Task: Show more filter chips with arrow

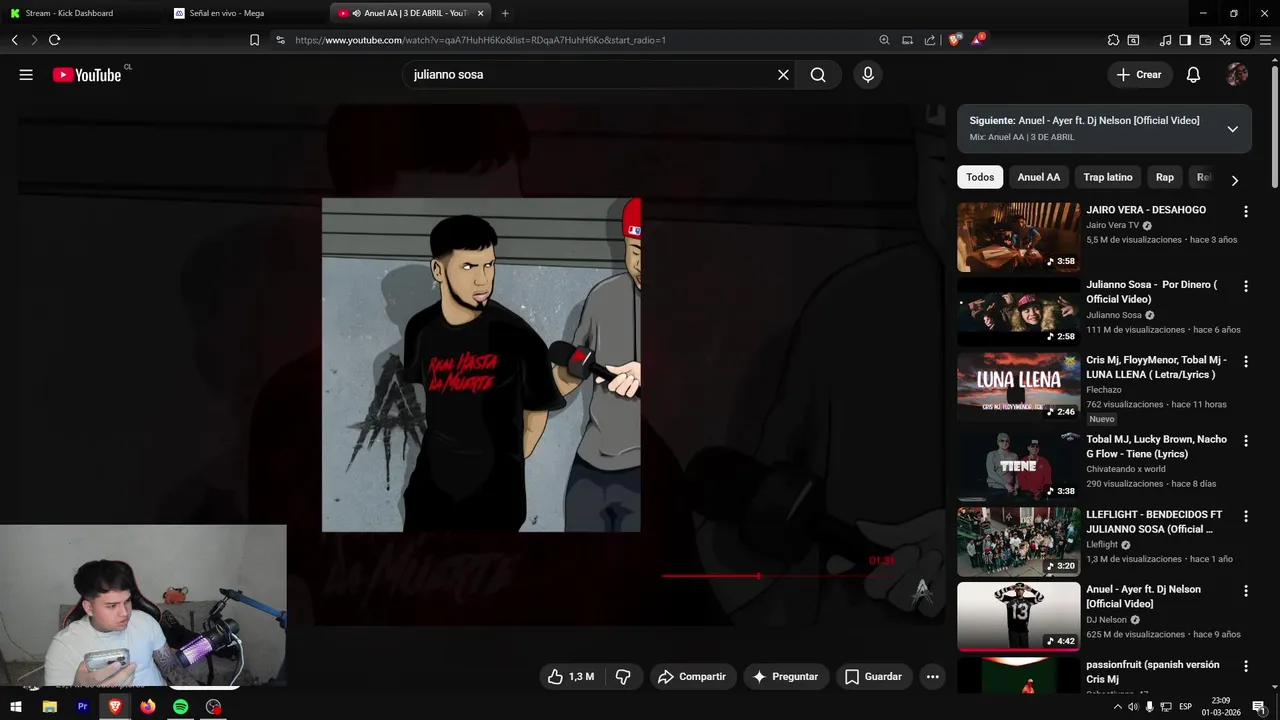Action: (x=1234, y=180)
